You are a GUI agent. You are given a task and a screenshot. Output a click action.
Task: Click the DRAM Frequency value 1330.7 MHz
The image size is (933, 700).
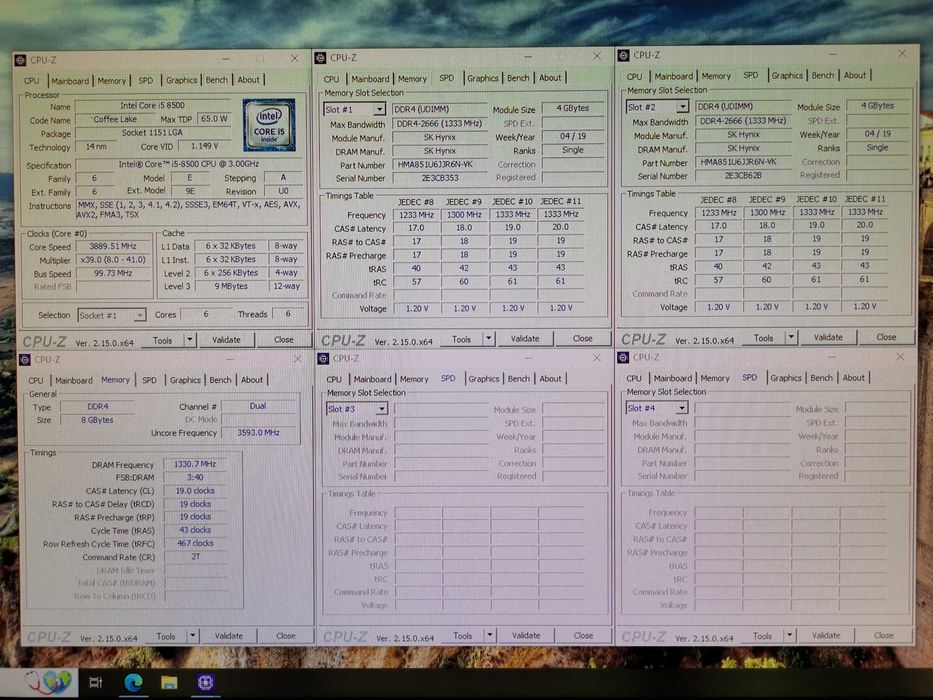(195, 464)
